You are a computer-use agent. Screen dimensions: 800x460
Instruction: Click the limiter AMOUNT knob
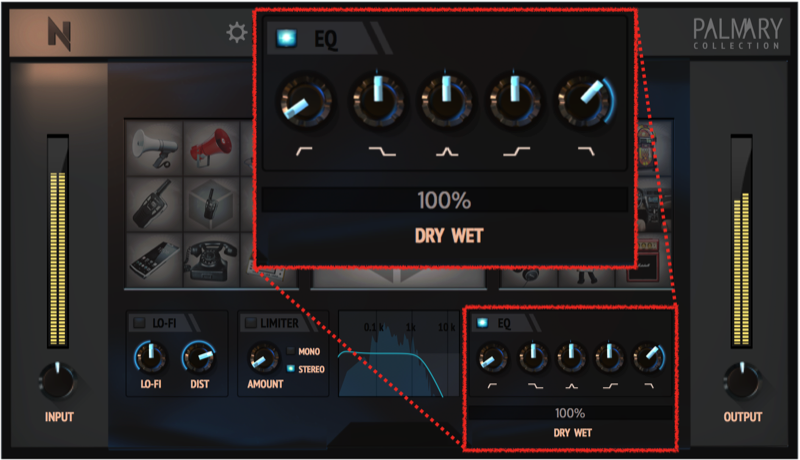[263, 358]
